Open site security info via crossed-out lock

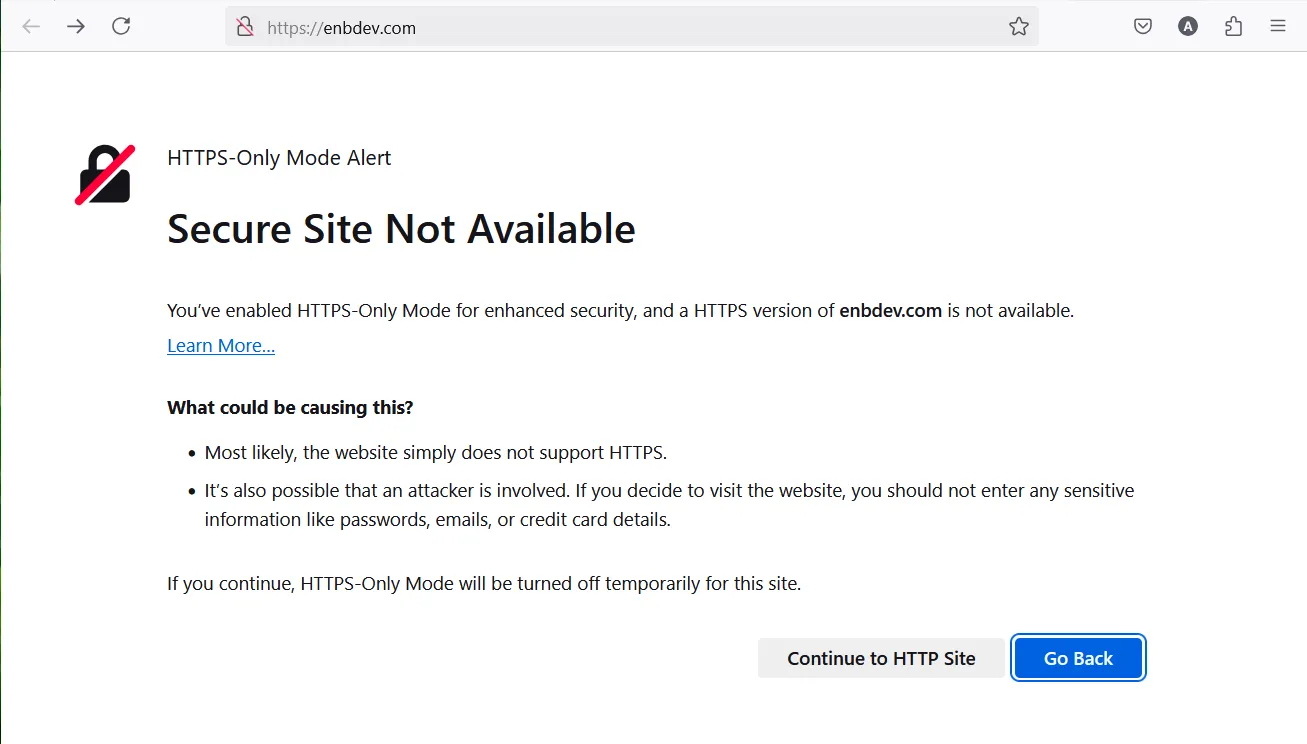245,27
